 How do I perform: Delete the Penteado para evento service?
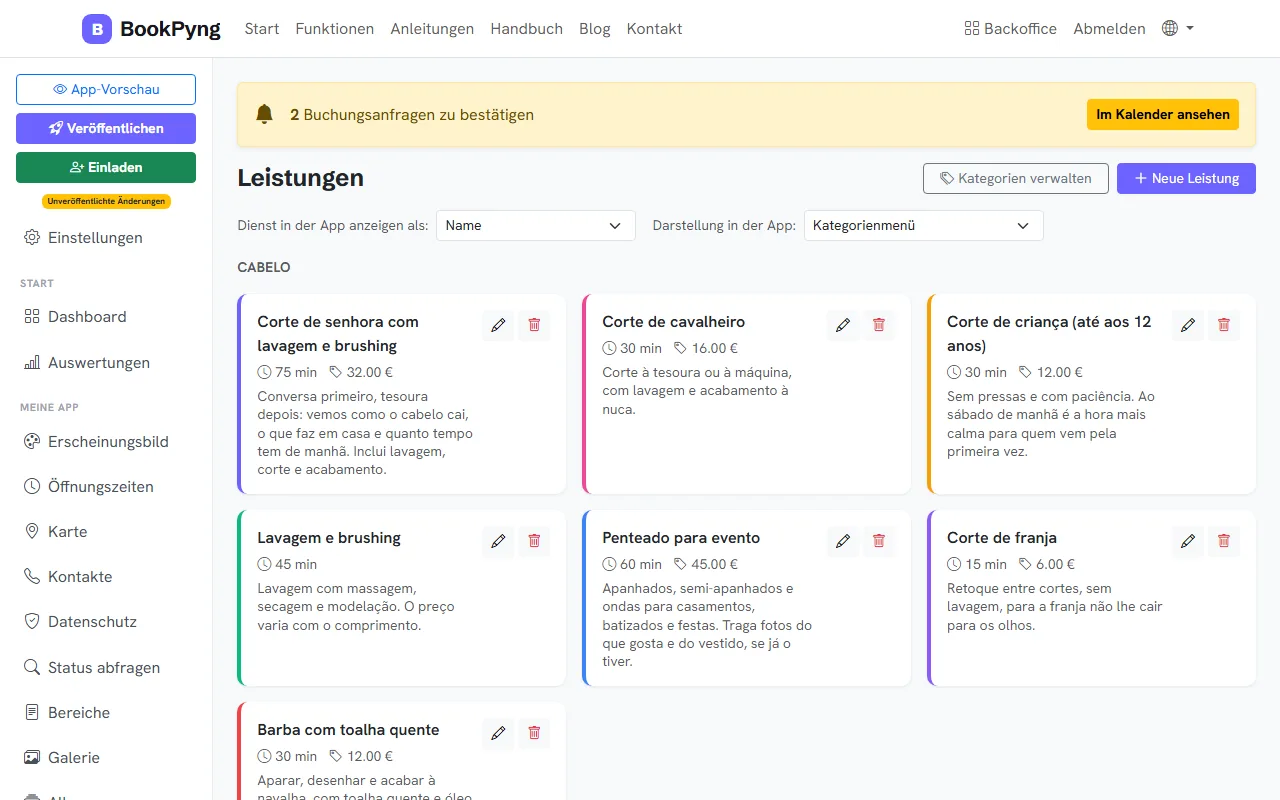click(x=879, y=541)
